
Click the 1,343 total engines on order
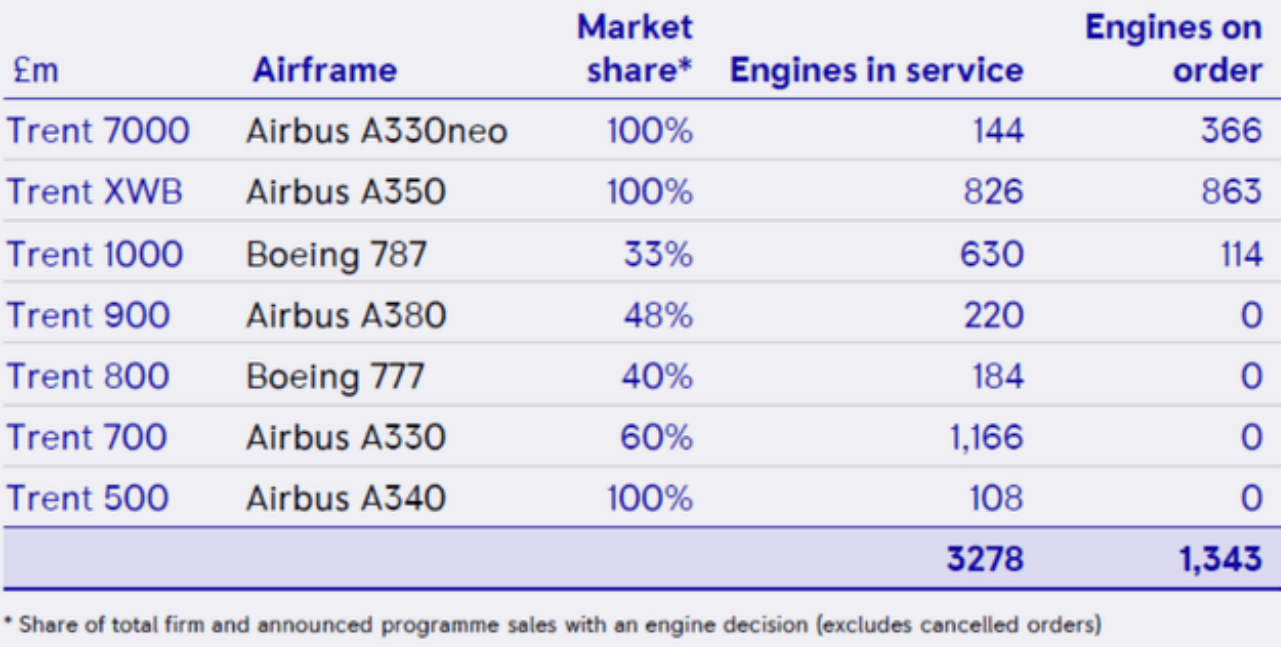tap(1217, 559)
